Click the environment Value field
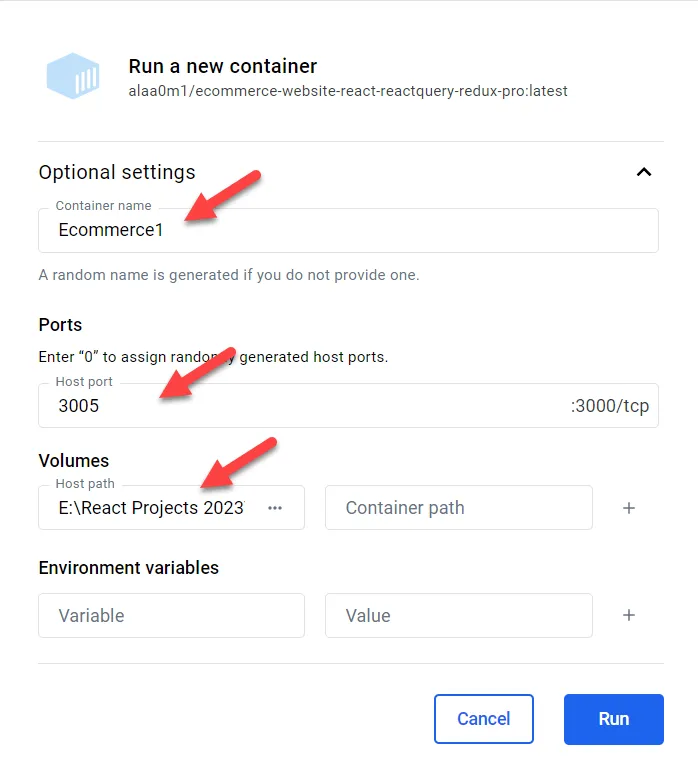 pos(458,615)
